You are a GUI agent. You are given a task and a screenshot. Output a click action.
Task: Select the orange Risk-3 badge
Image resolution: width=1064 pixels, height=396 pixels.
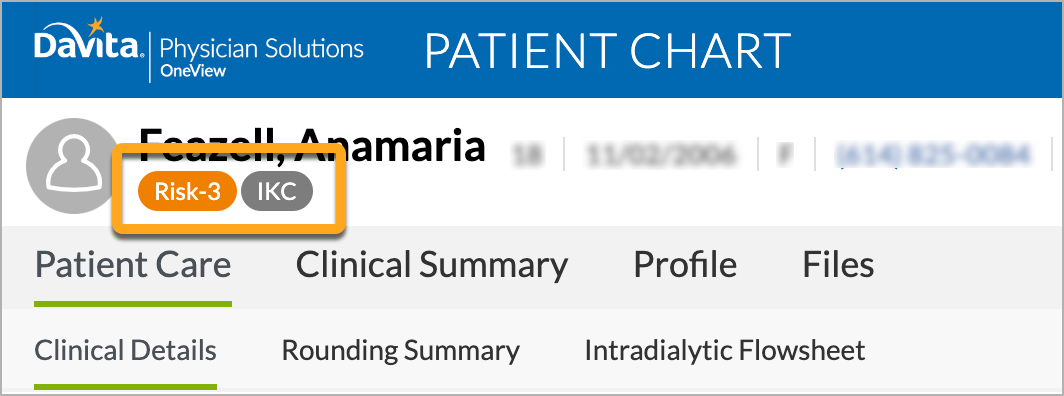click(x=188, y=193)
